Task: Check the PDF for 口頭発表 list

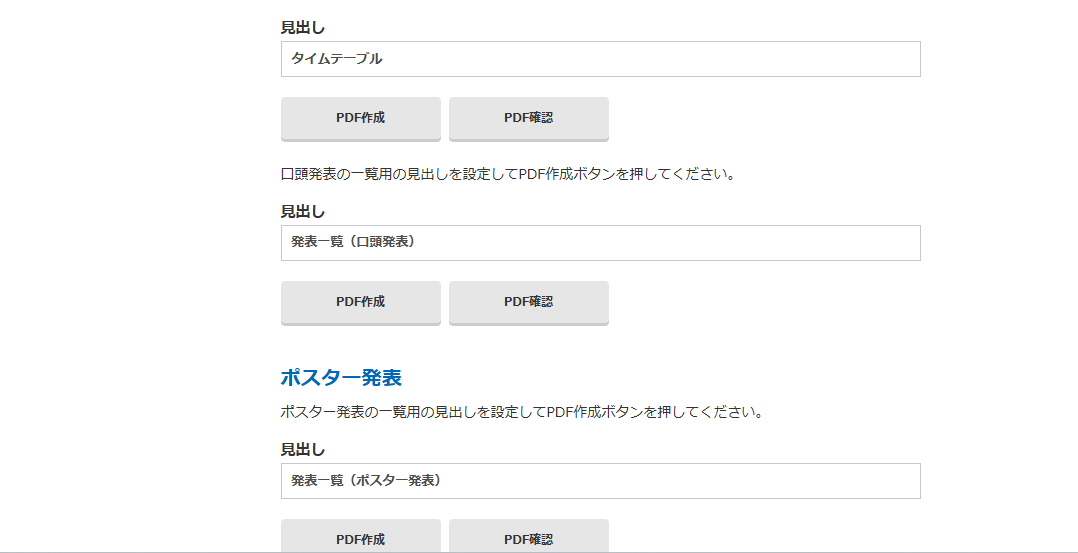Action: pyautogui.click(x=529, y=302)
